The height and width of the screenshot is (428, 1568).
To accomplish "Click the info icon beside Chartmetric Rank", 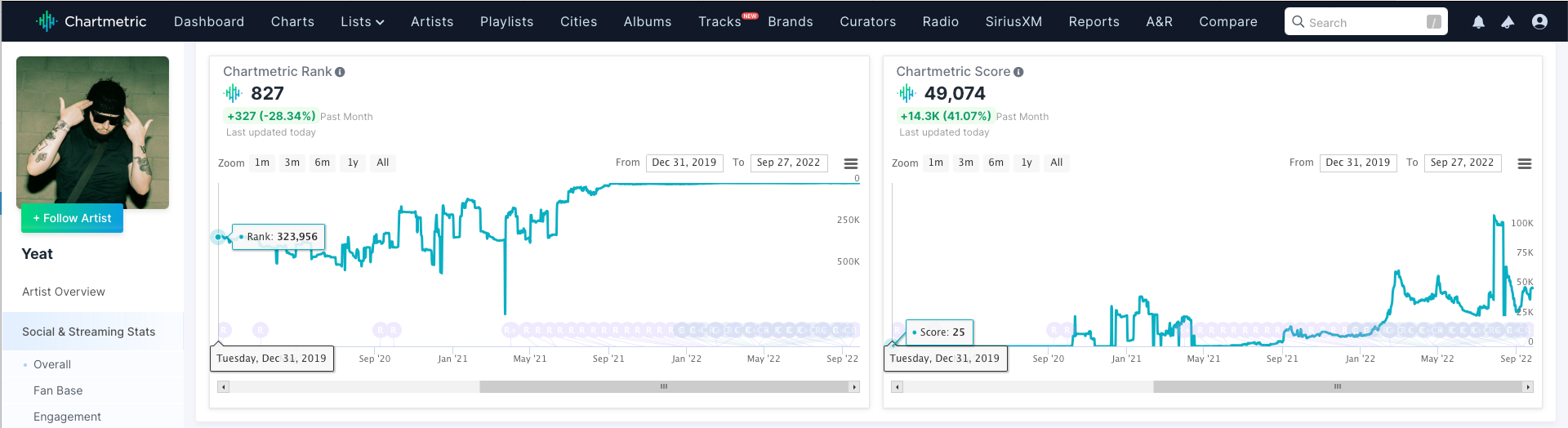I will click(340, 72).
